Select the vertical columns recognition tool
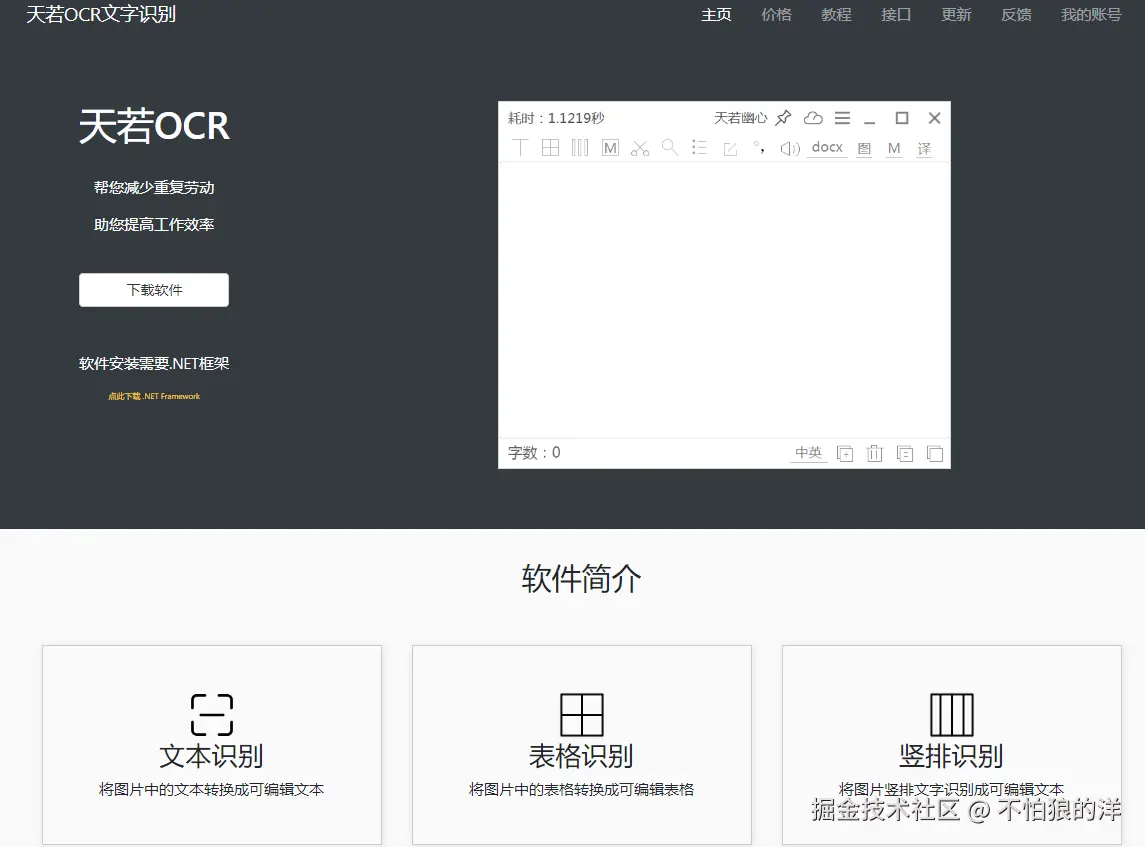Screen dimensions: 1145x847 580,147
